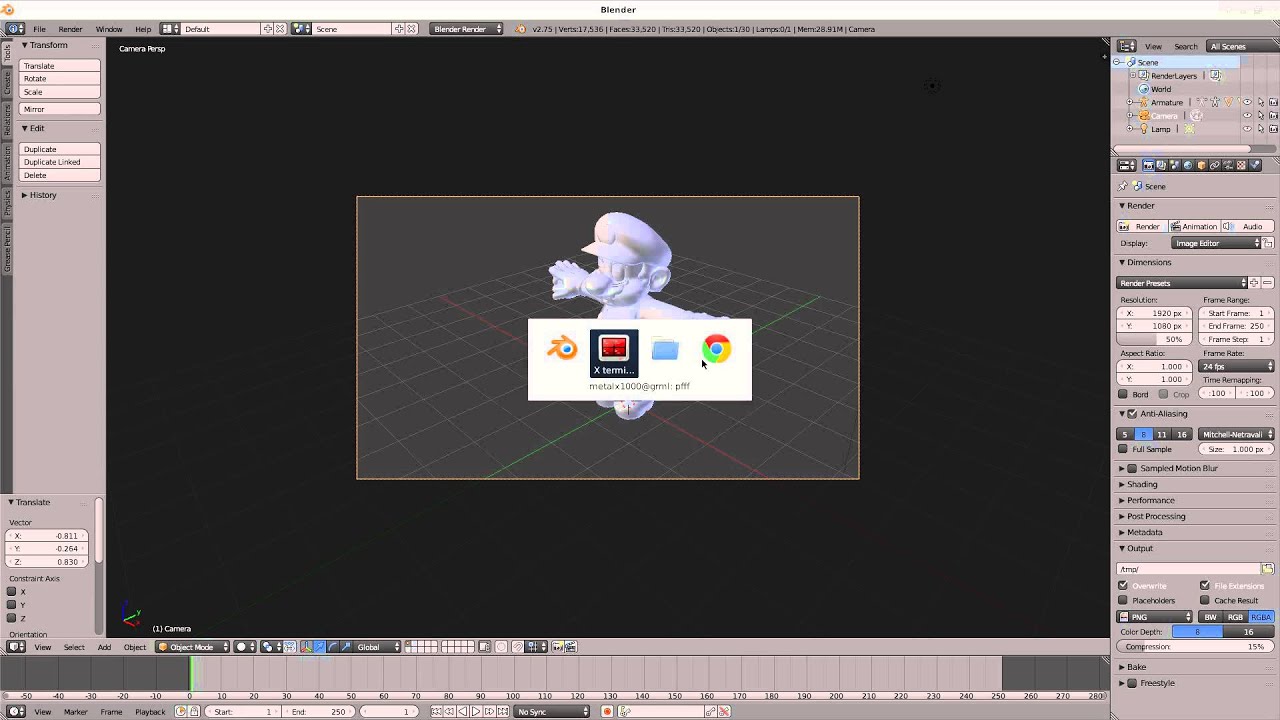Image resolution: width=1280 pixels, height=720 pixels.
Task: Select X terminal in the app switcher
Action: coord(613,354)
